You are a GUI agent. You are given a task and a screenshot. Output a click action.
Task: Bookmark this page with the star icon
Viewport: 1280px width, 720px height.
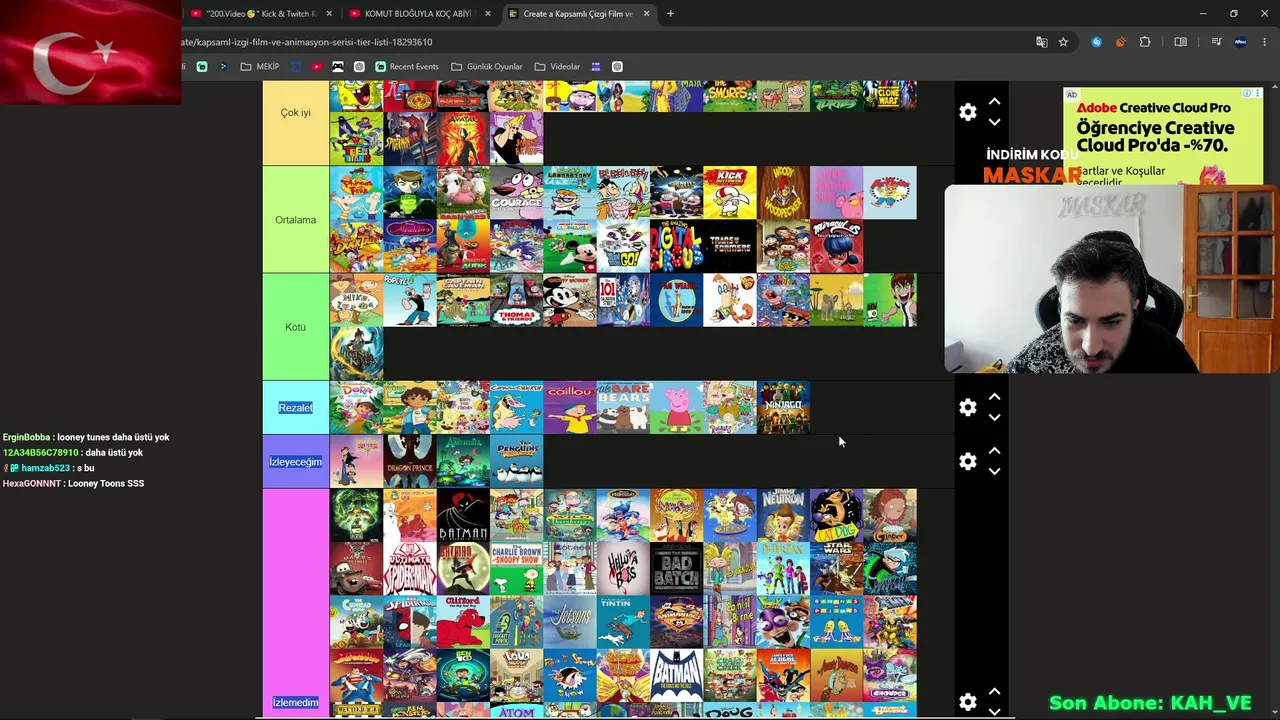click(1063, 42)
